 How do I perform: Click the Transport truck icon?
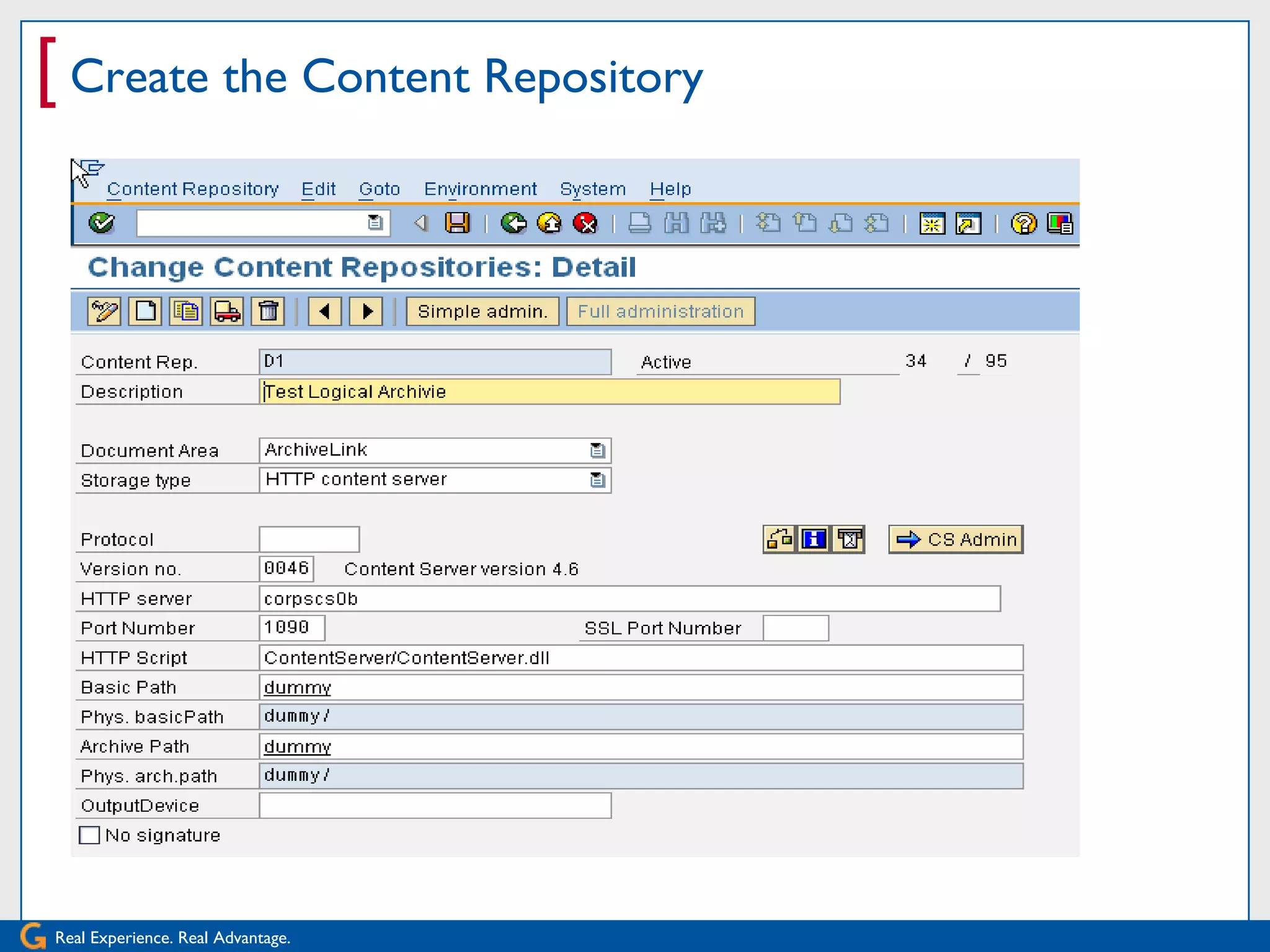click(227, 311)
